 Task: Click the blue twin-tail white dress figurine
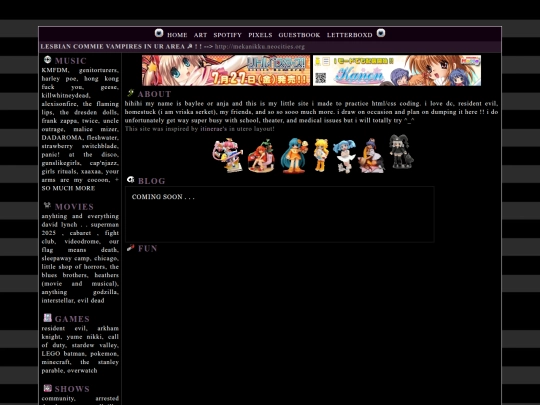[343, 156]
